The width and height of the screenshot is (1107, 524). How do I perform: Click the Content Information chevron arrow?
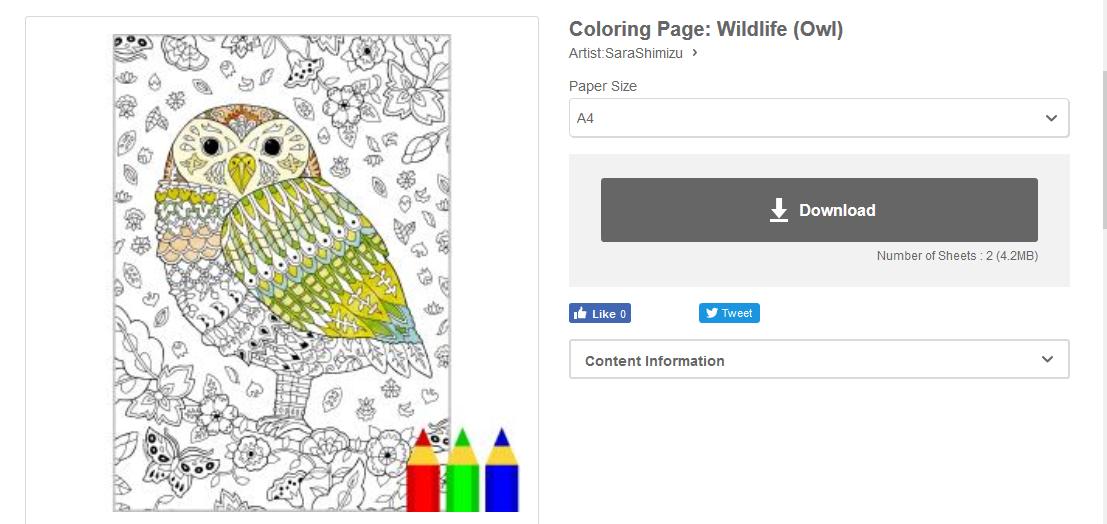click(x=1047, y=360)
